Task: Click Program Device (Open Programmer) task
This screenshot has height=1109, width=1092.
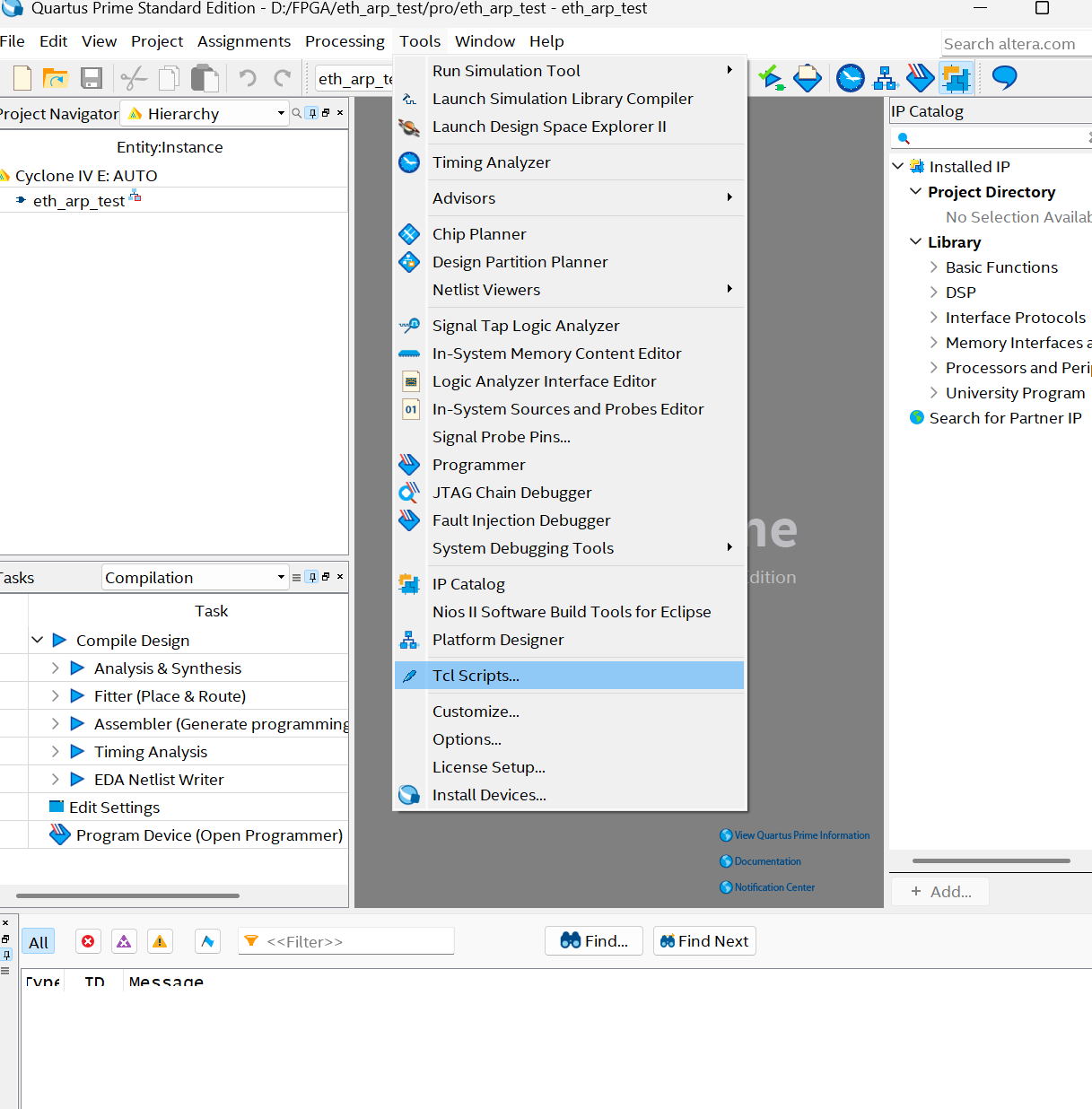Action: (x=209, y=835)
